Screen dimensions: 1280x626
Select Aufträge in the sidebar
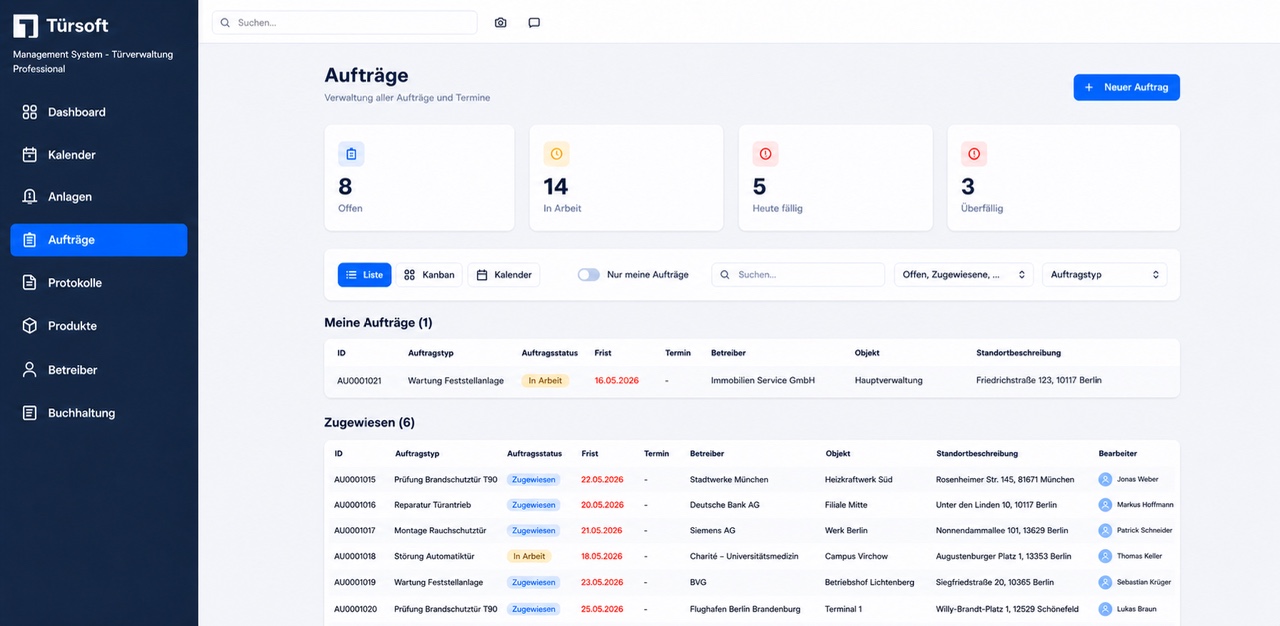pyautogui.click(x=98, y=240)
